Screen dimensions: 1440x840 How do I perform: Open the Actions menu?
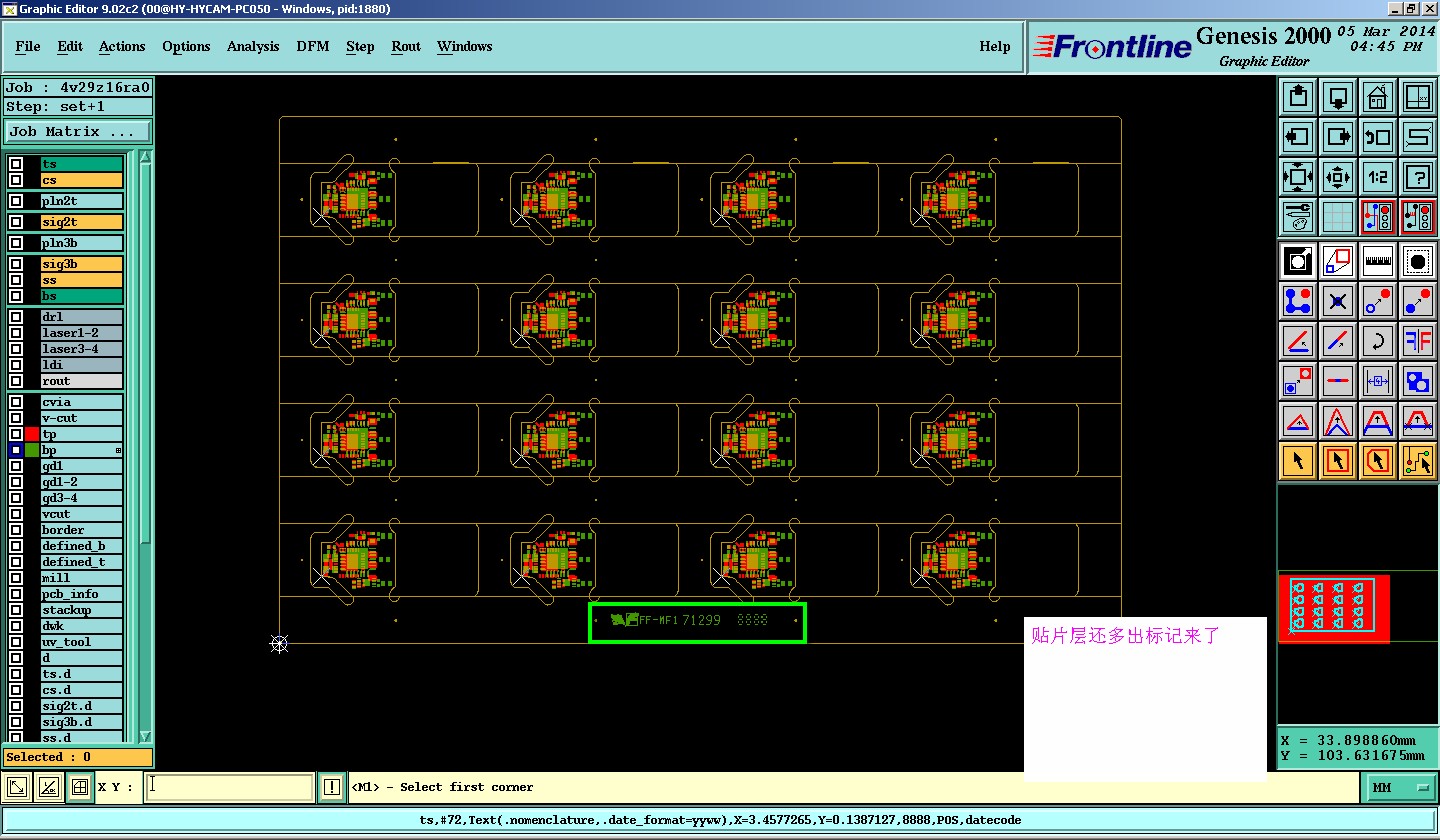point(122,46)
